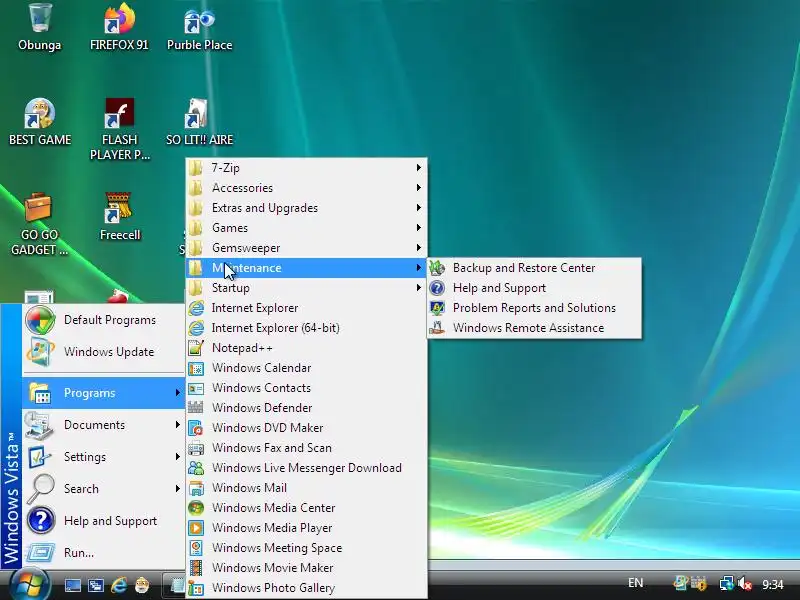The width and height of the screenshot is (800, 600).
Task: Click the Windows Live Messenger people icon
Action: click(x=196, y=468)
